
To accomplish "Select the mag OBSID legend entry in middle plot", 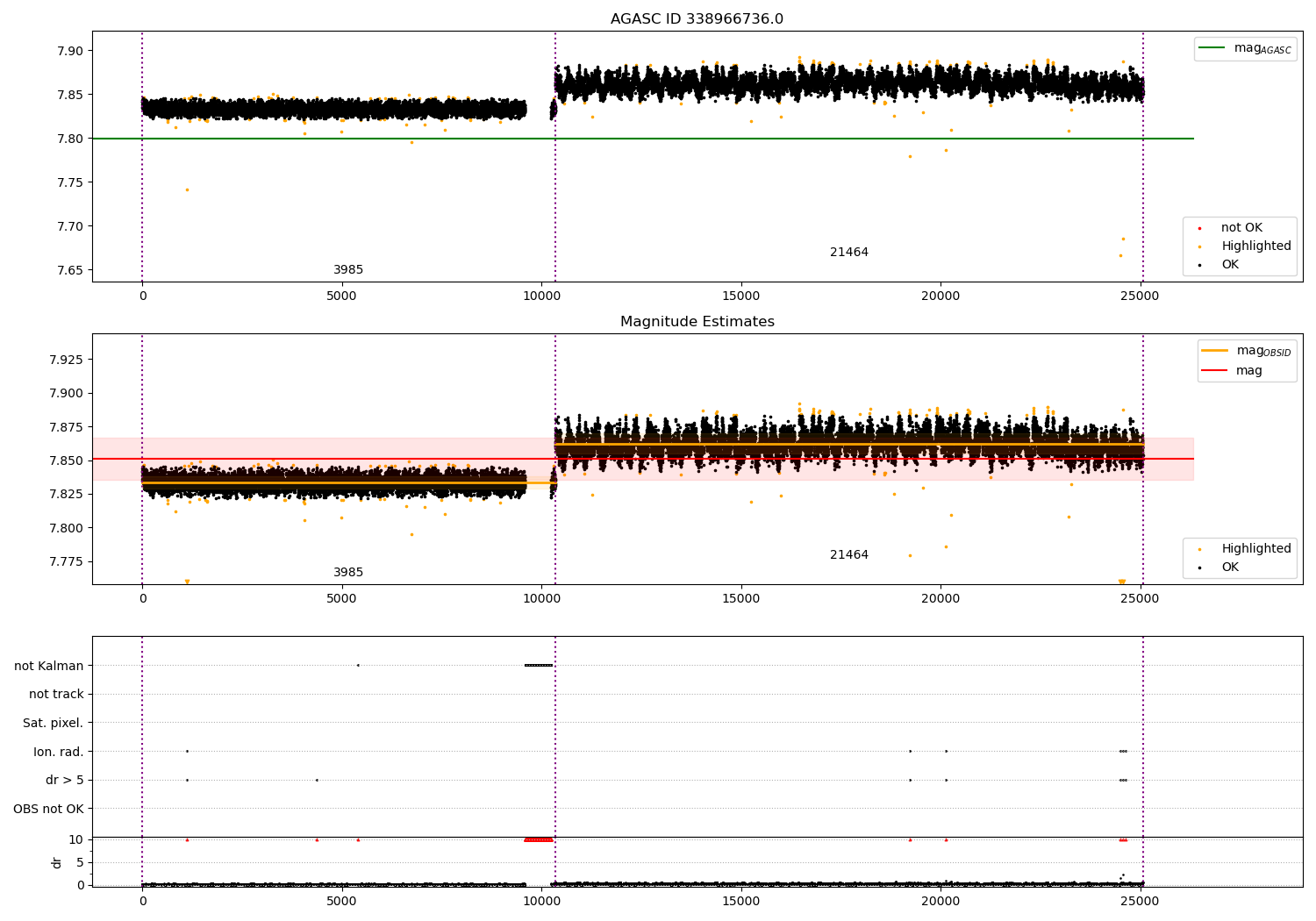I will coord(1246,351).
